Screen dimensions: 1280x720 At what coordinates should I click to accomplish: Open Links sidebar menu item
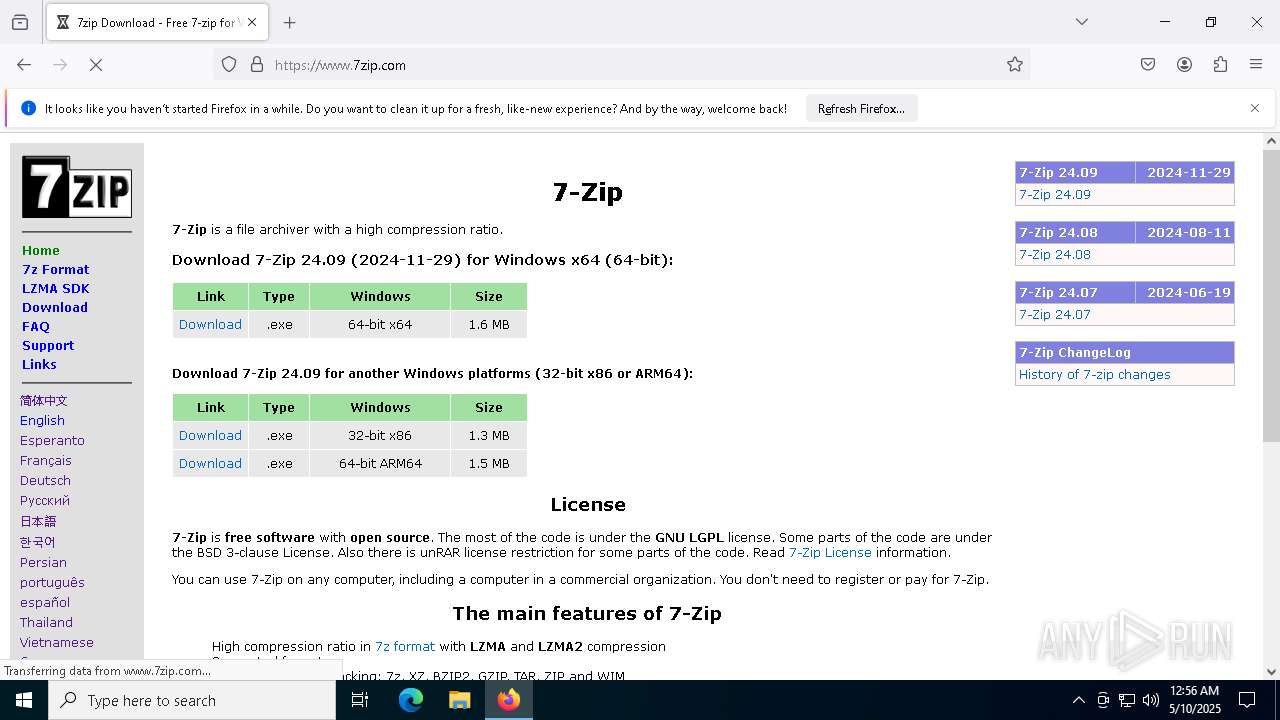point(39,364)
